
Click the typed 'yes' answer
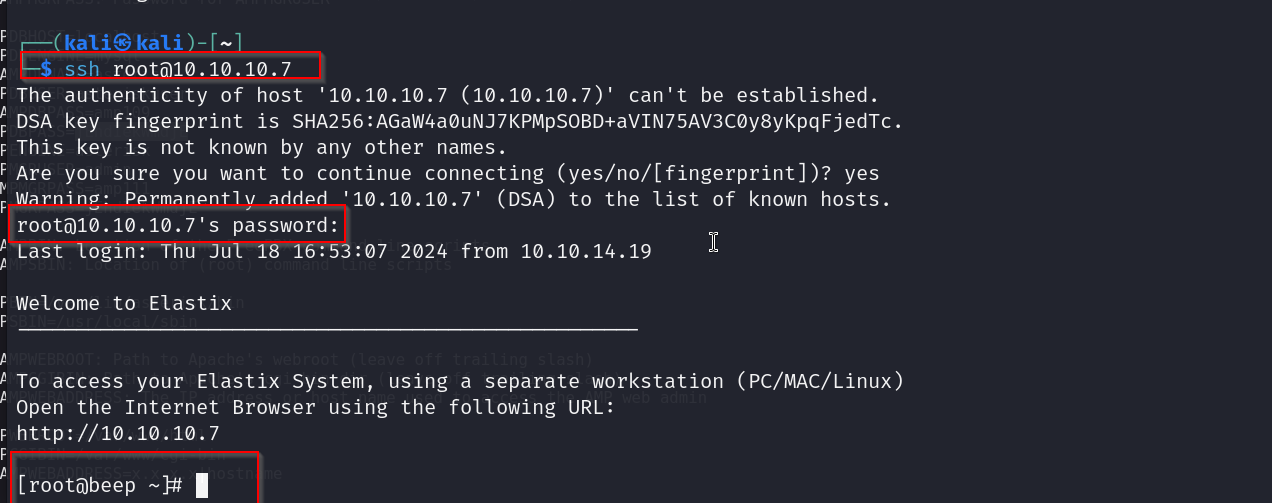[x=861, y=173]
